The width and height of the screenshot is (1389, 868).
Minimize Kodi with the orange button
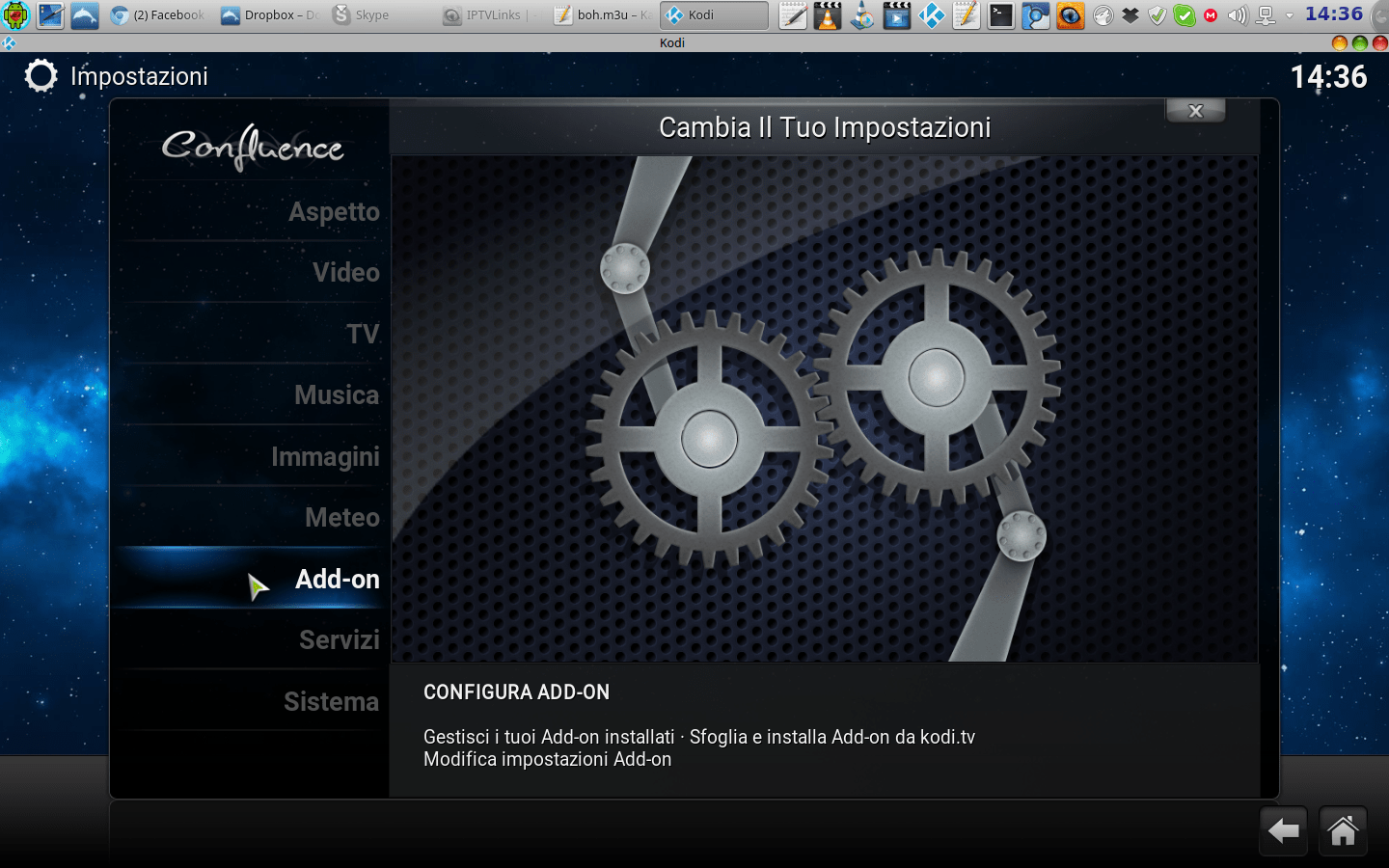[1339, 42]
